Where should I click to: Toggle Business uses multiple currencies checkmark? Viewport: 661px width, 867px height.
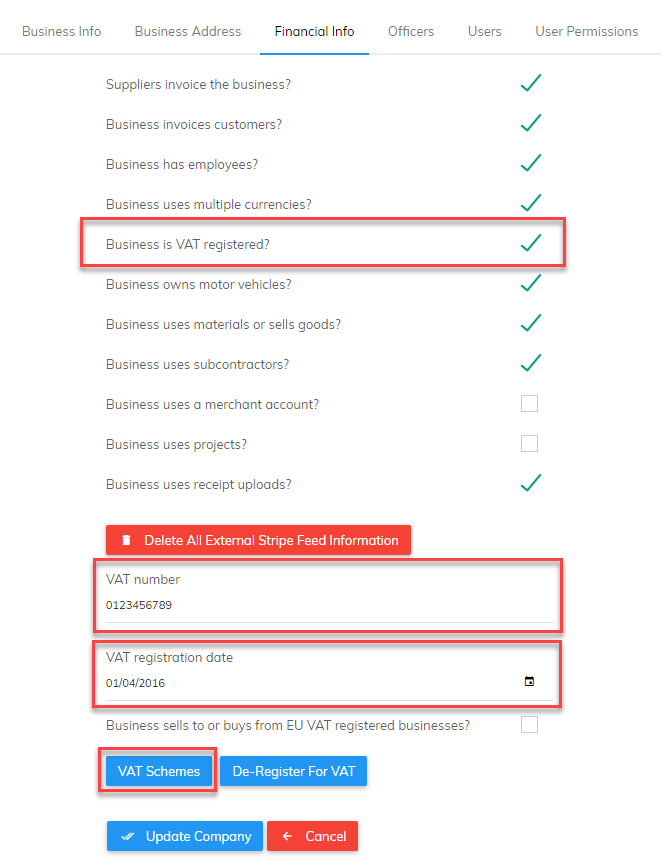530,203
